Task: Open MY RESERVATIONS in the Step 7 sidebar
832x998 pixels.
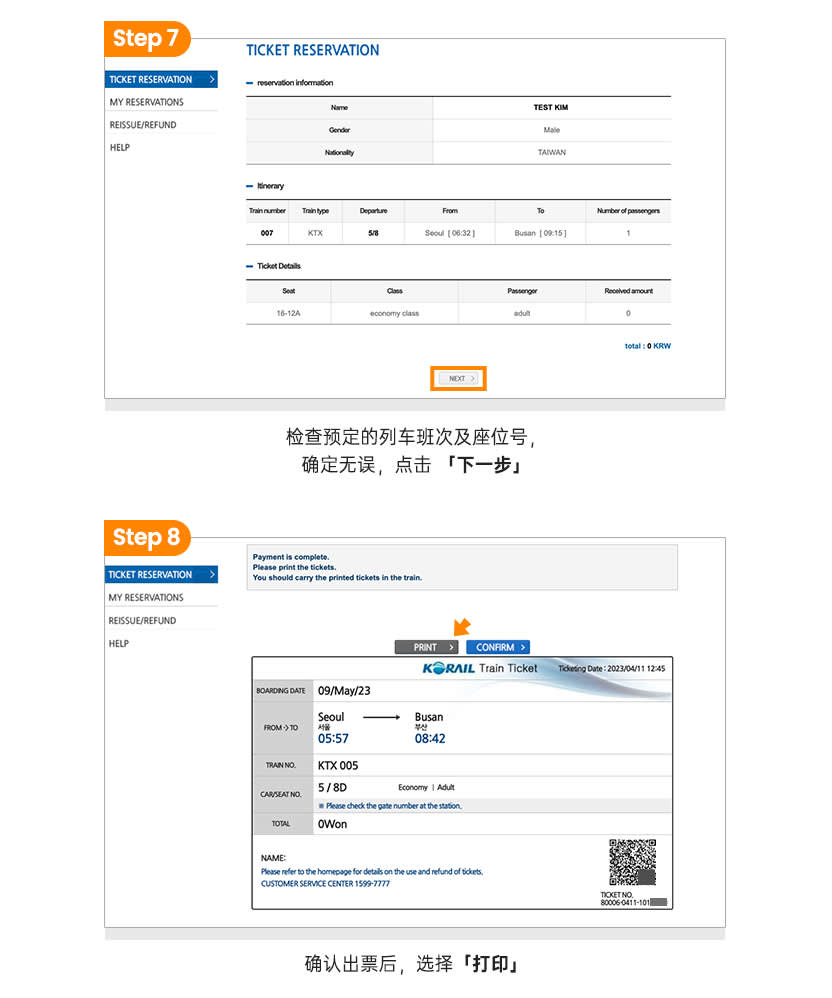Action: point(147,102)
